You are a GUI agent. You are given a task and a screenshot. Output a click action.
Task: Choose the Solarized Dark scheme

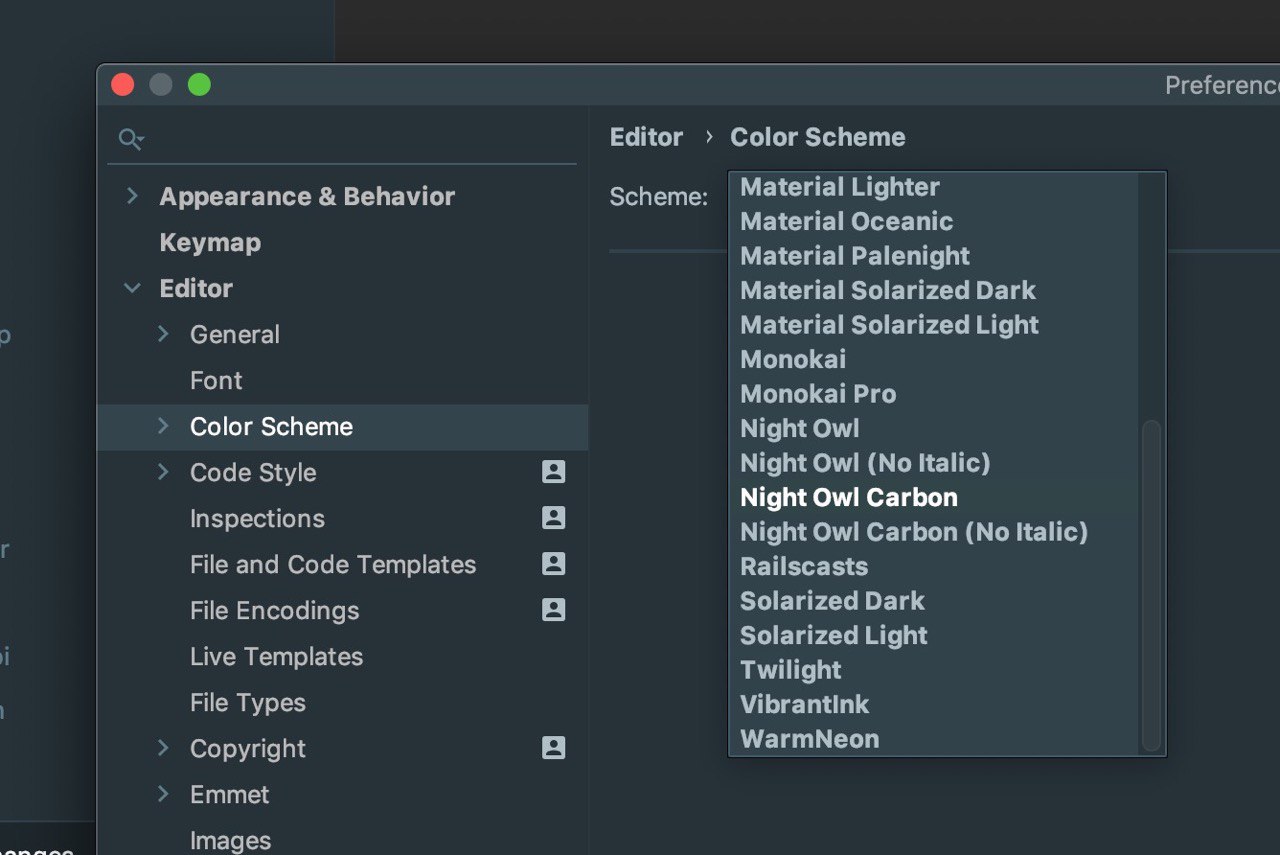pos(832,601)
